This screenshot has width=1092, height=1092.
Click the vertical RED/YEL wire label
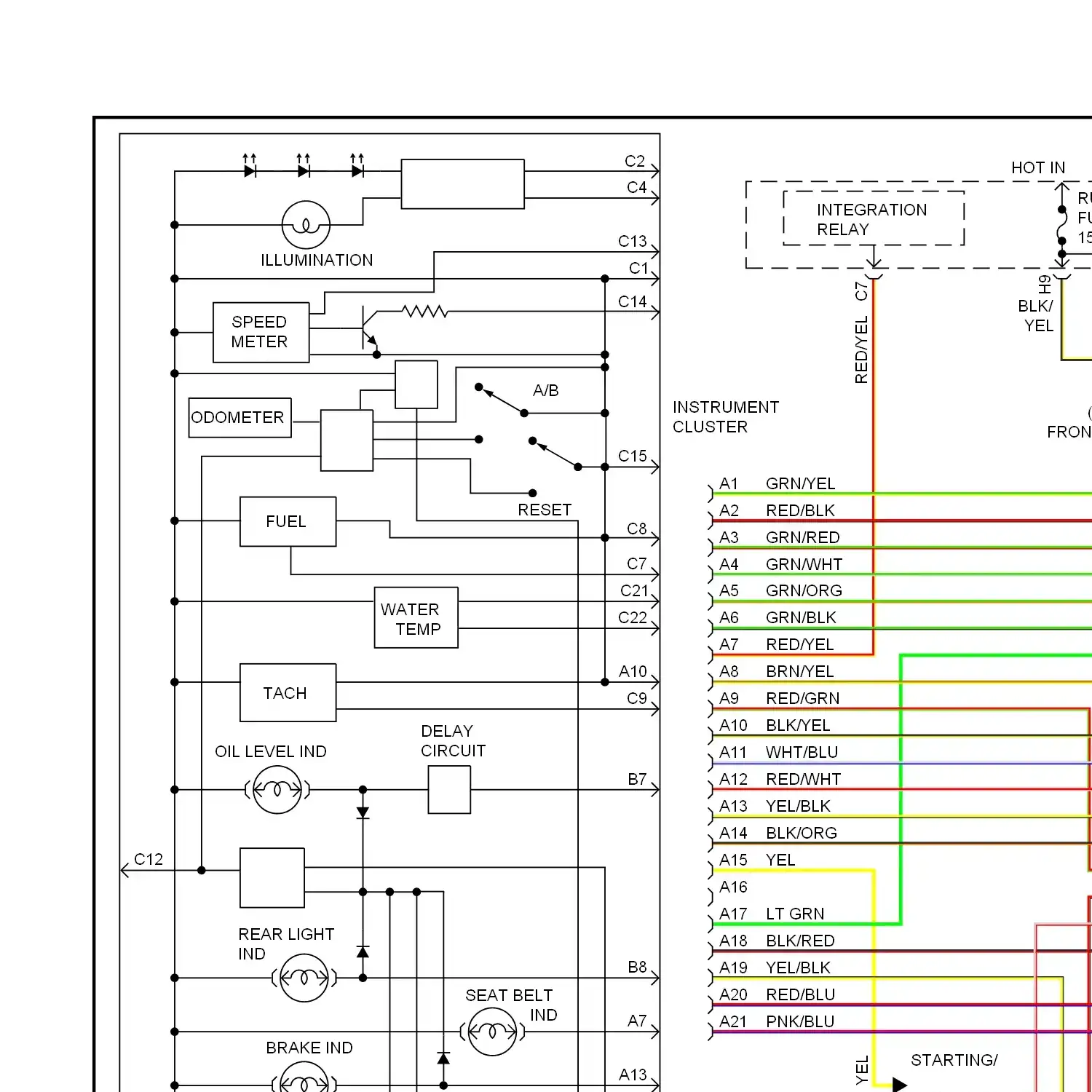pos(861,350)
